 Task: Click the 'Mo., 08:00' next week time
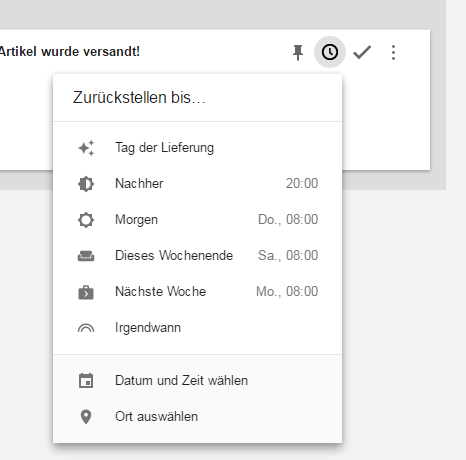click(x=287, y=291)
